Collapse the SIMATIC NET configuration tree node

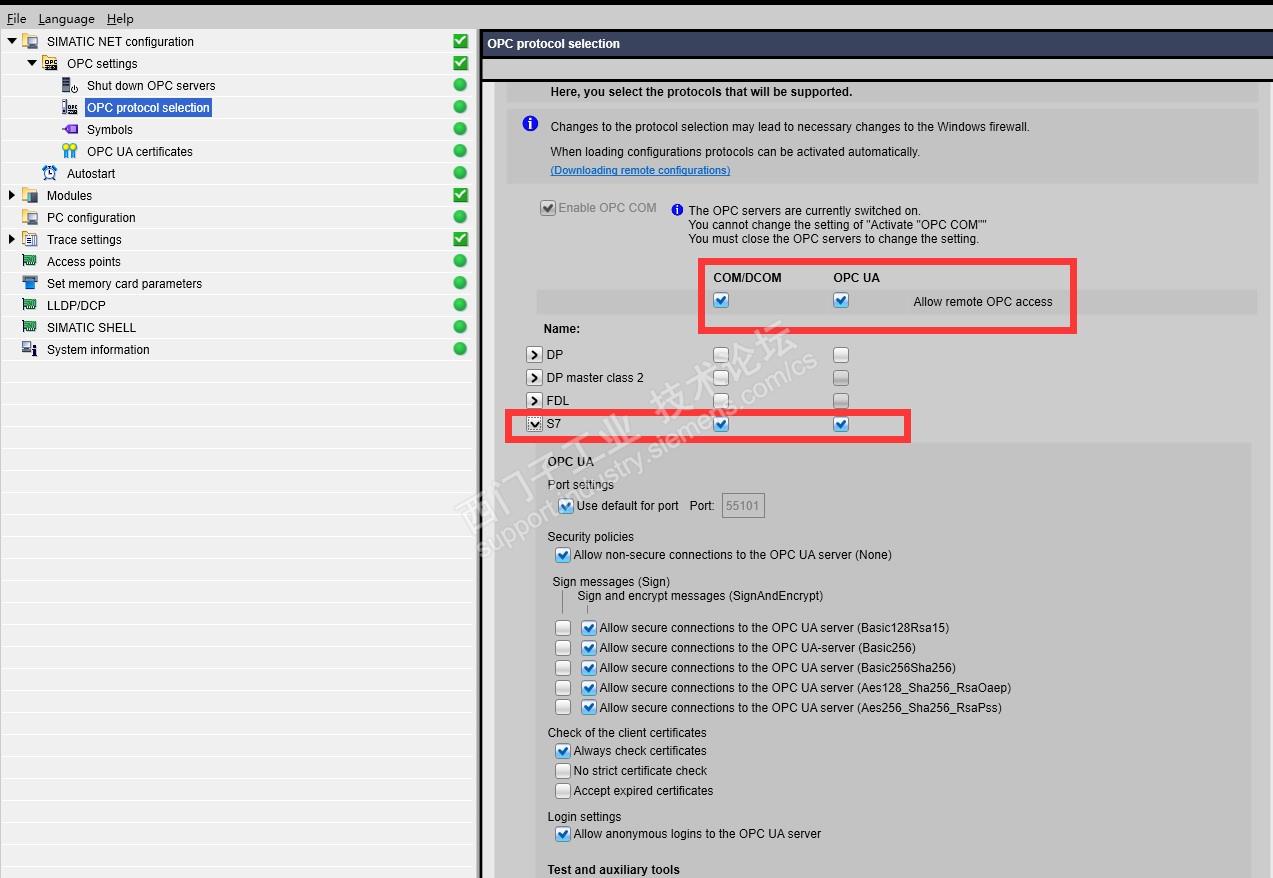coord(12,41)
